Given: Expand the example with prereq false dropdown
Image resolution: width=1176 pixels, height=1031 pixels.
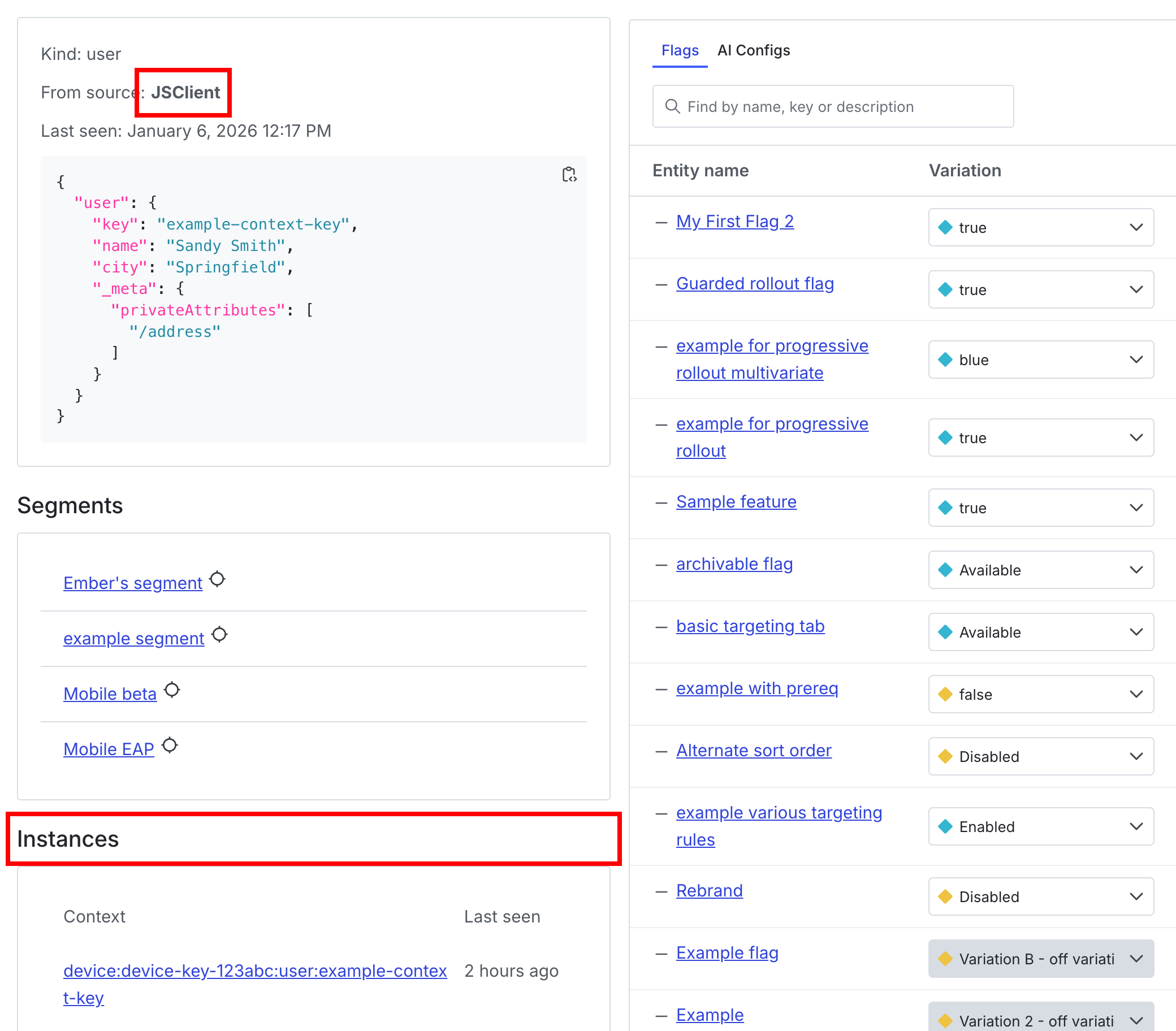Looking at the screenshot, I should click(x=1135, y=694).
